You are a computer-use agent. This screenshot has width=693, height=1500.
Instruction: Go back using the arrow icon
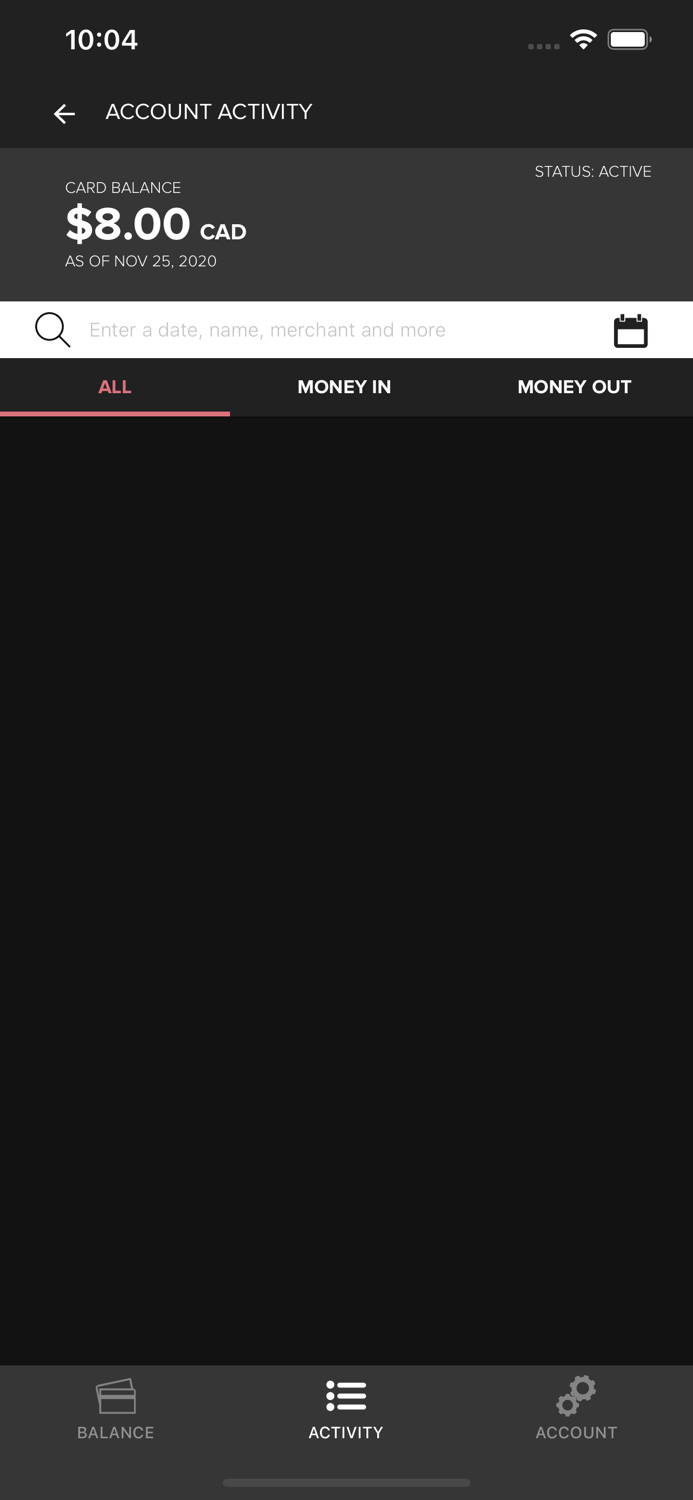coord(64,114)
